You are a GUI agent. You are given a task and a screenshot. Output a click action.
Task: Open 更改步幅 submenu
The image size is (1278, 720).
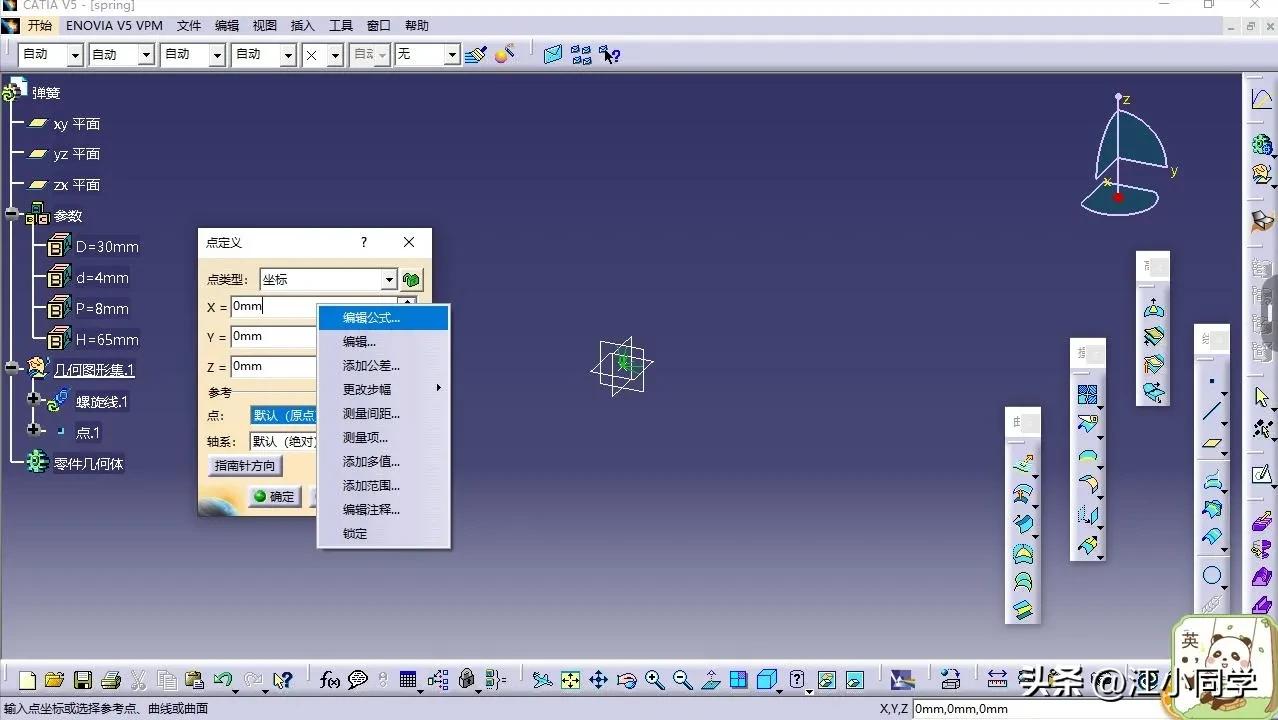[x=383, y=390]
